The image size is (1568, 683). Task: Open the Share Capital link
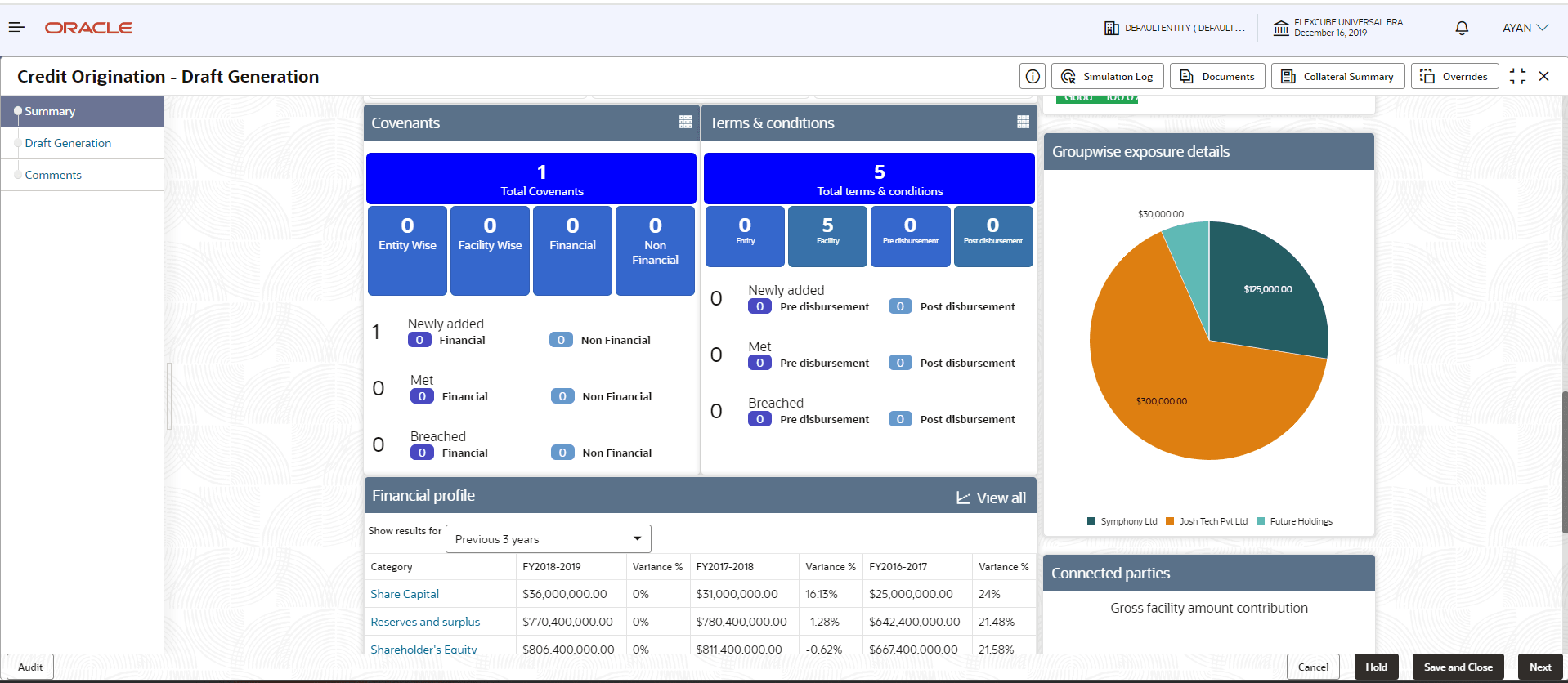click(405, 594)
